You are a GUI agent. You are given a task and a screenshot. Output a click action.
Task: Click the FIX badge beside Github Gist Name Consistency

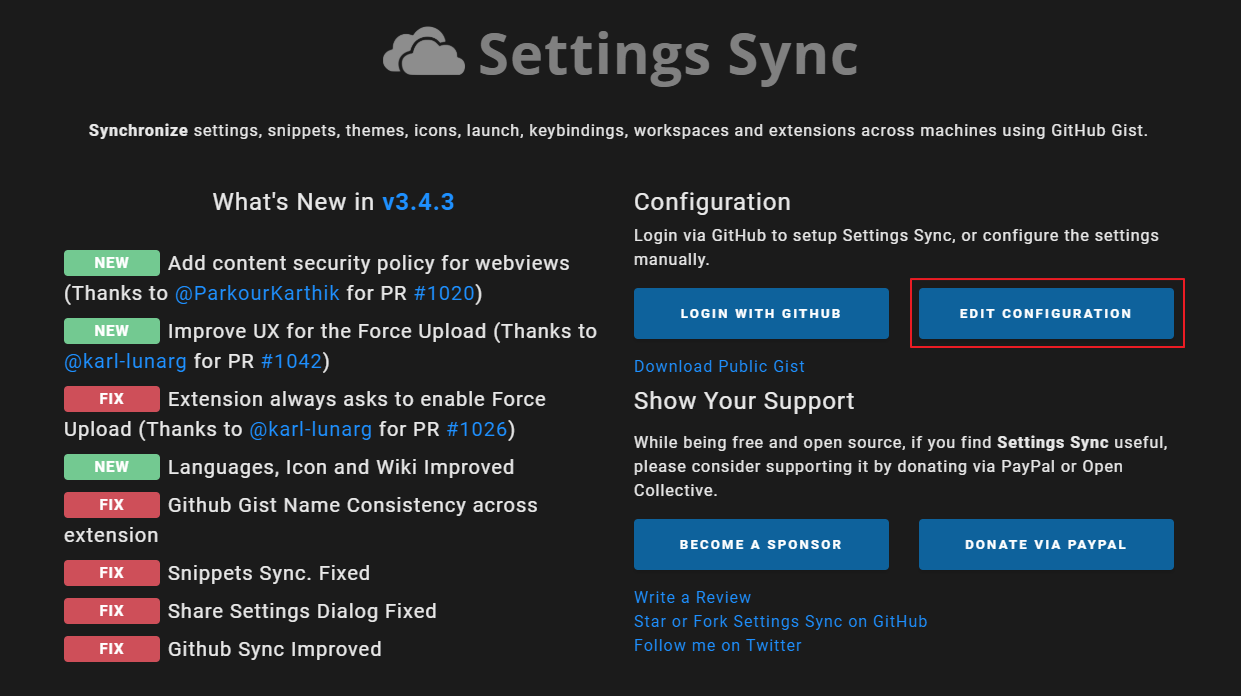tap(112, 505)
